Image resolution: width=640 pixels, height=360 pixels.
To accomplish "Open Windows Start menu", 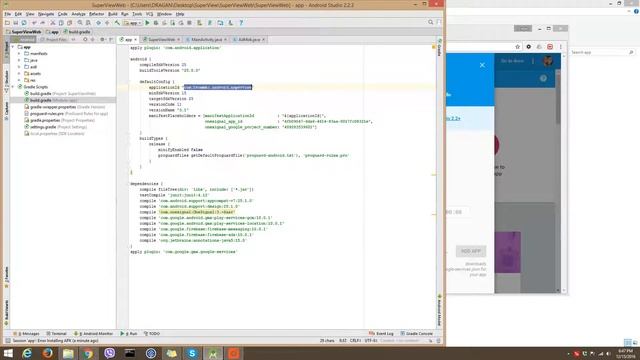I will (8, 353).
